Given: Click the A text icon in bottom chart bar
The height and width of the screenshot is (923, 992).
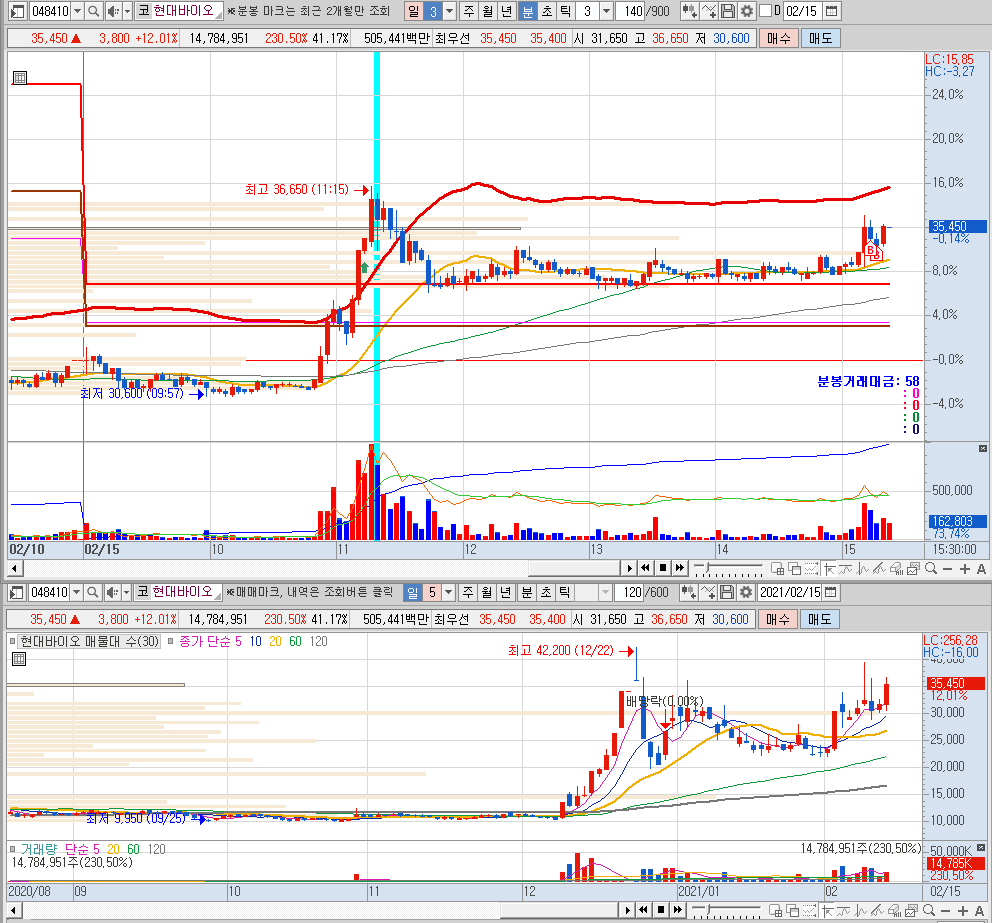Looking at the screenshot, I should (x=979, y=911).
